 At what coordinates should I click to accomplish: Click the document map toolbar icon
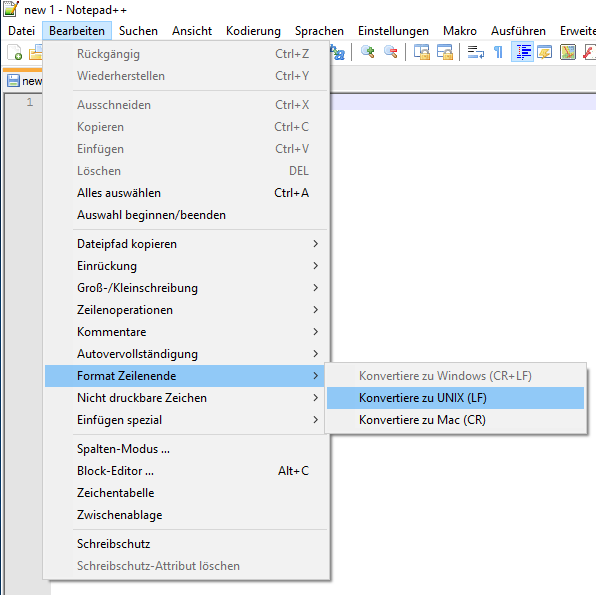tap(568, 52)
